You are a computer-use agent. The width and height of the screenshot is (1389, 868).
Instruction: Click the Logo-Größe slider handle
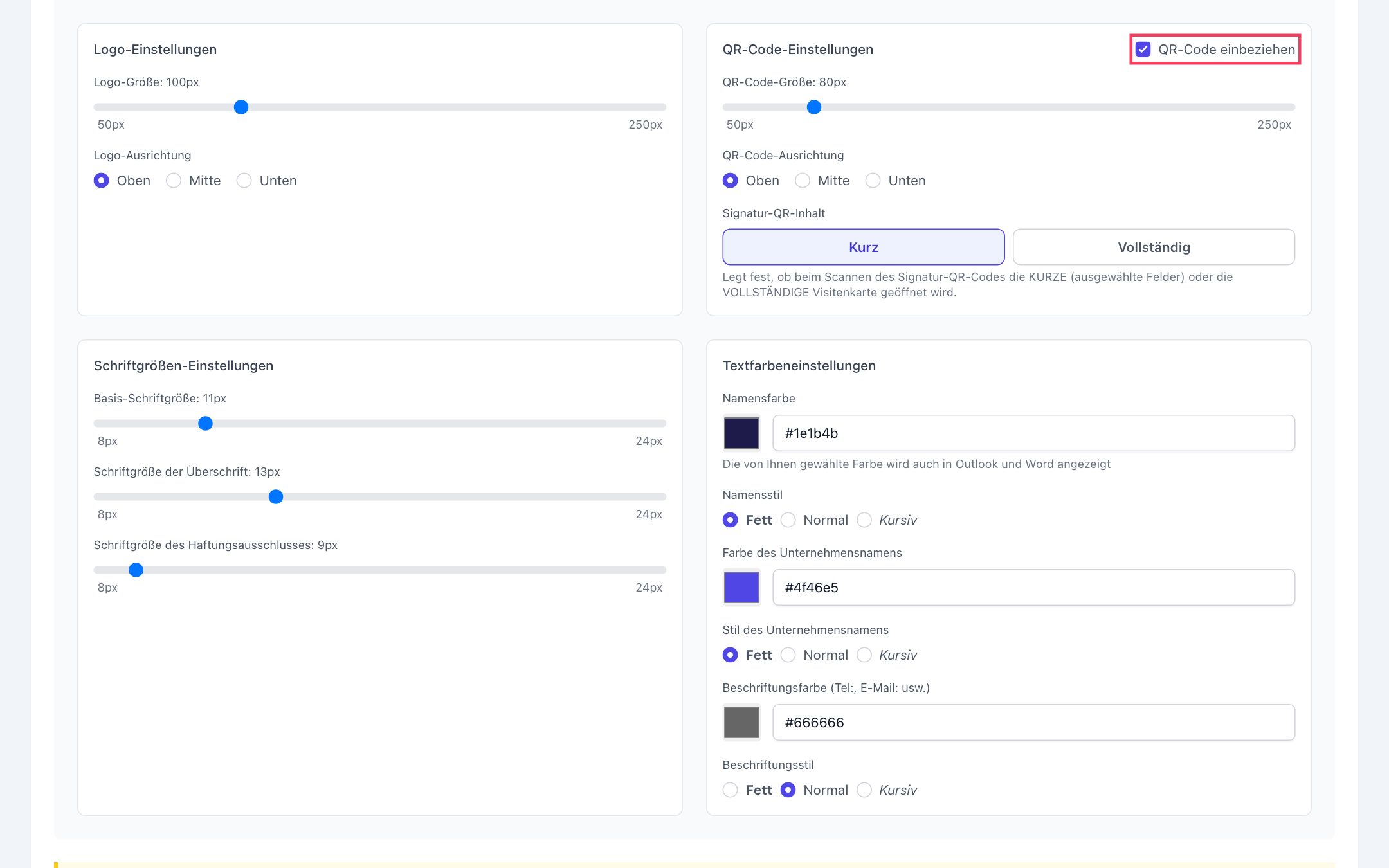click(x=241, y=107)
